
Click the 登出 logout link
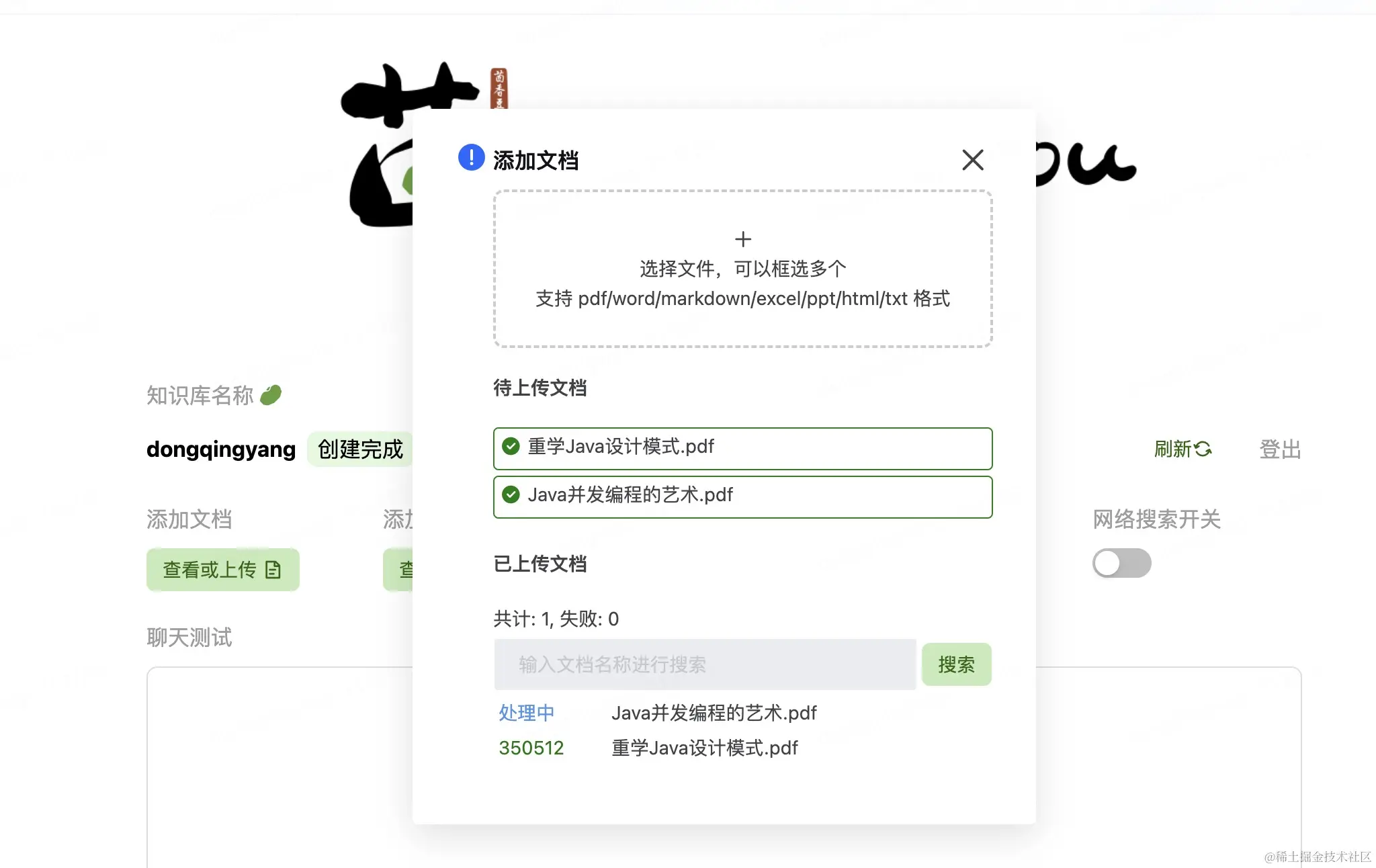click(1280, 449)
